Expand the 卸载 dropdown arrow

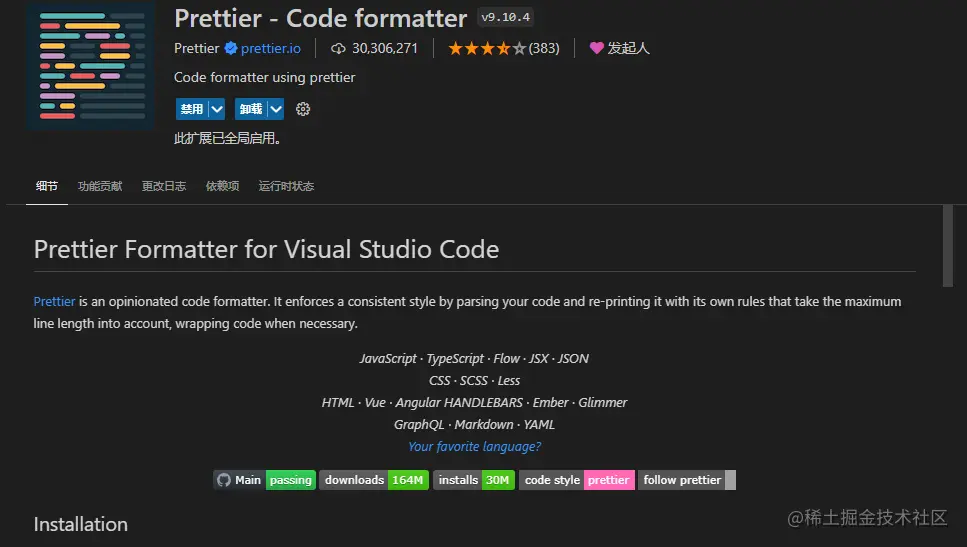point(276,109)
